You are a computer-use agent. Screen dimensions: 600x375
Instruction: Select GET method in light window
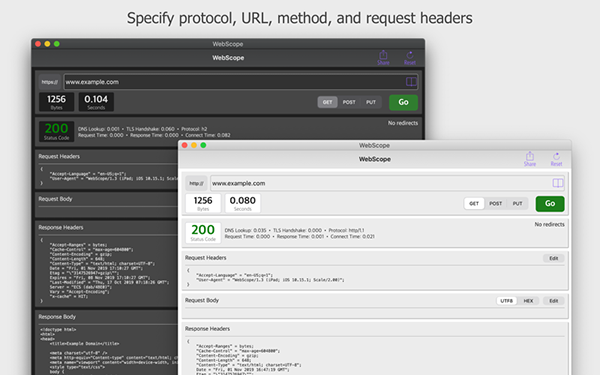point(474,204)
